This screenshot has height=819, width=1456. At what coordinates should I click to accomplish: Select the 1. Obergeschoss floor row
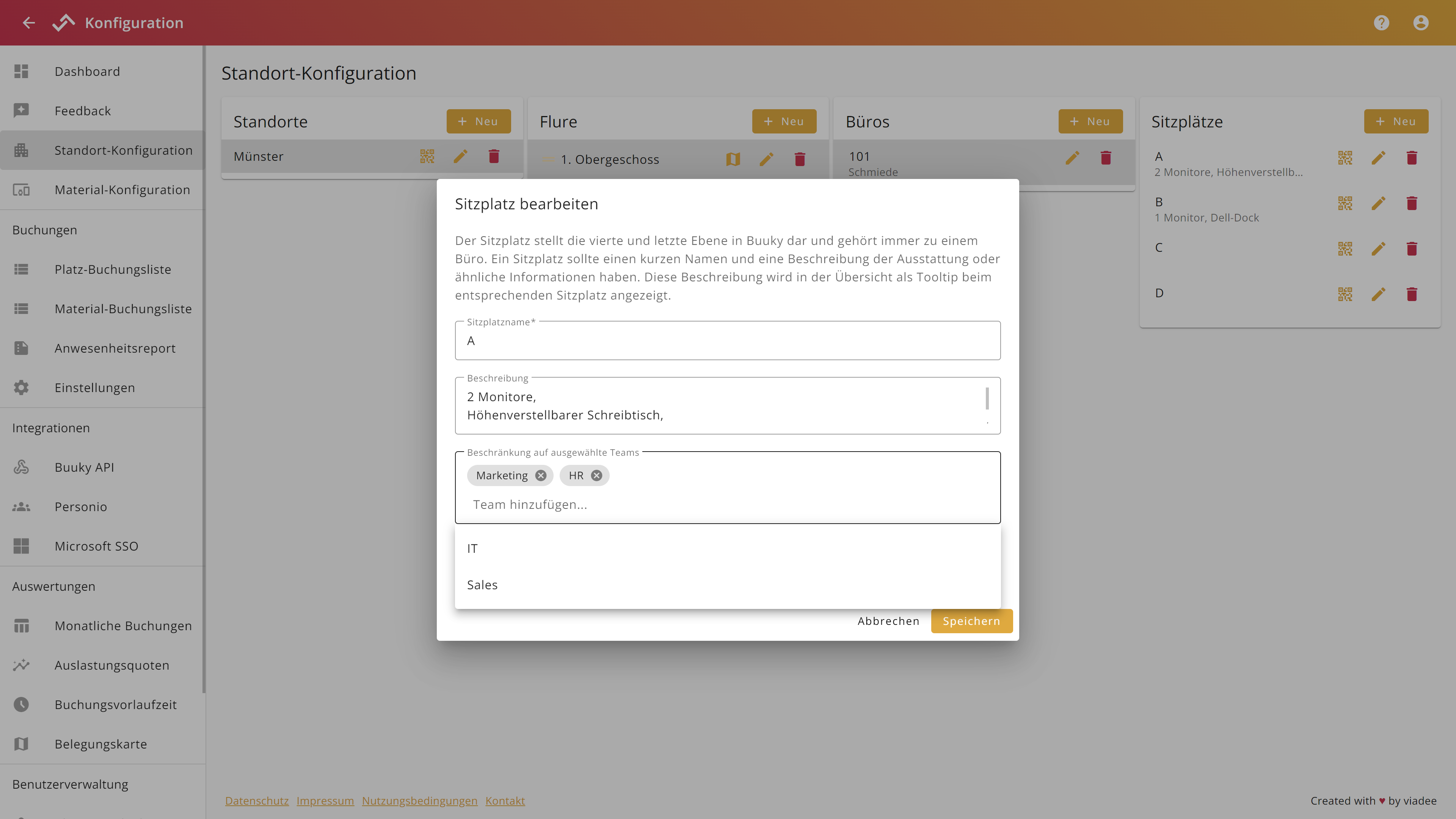coord(678,159)
